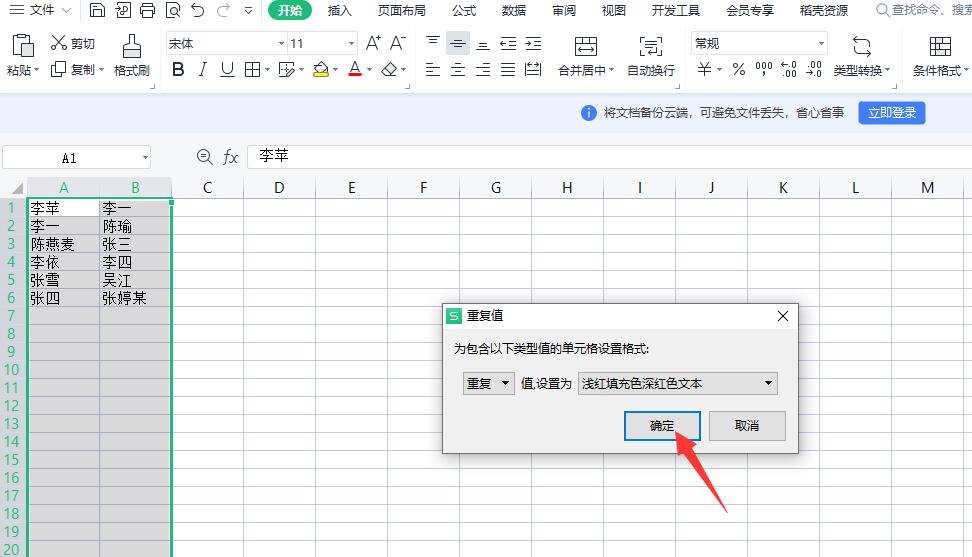Screen dimensions: 972x557
Task: Increase font size with A+ icon
Action: pos(373,43)
